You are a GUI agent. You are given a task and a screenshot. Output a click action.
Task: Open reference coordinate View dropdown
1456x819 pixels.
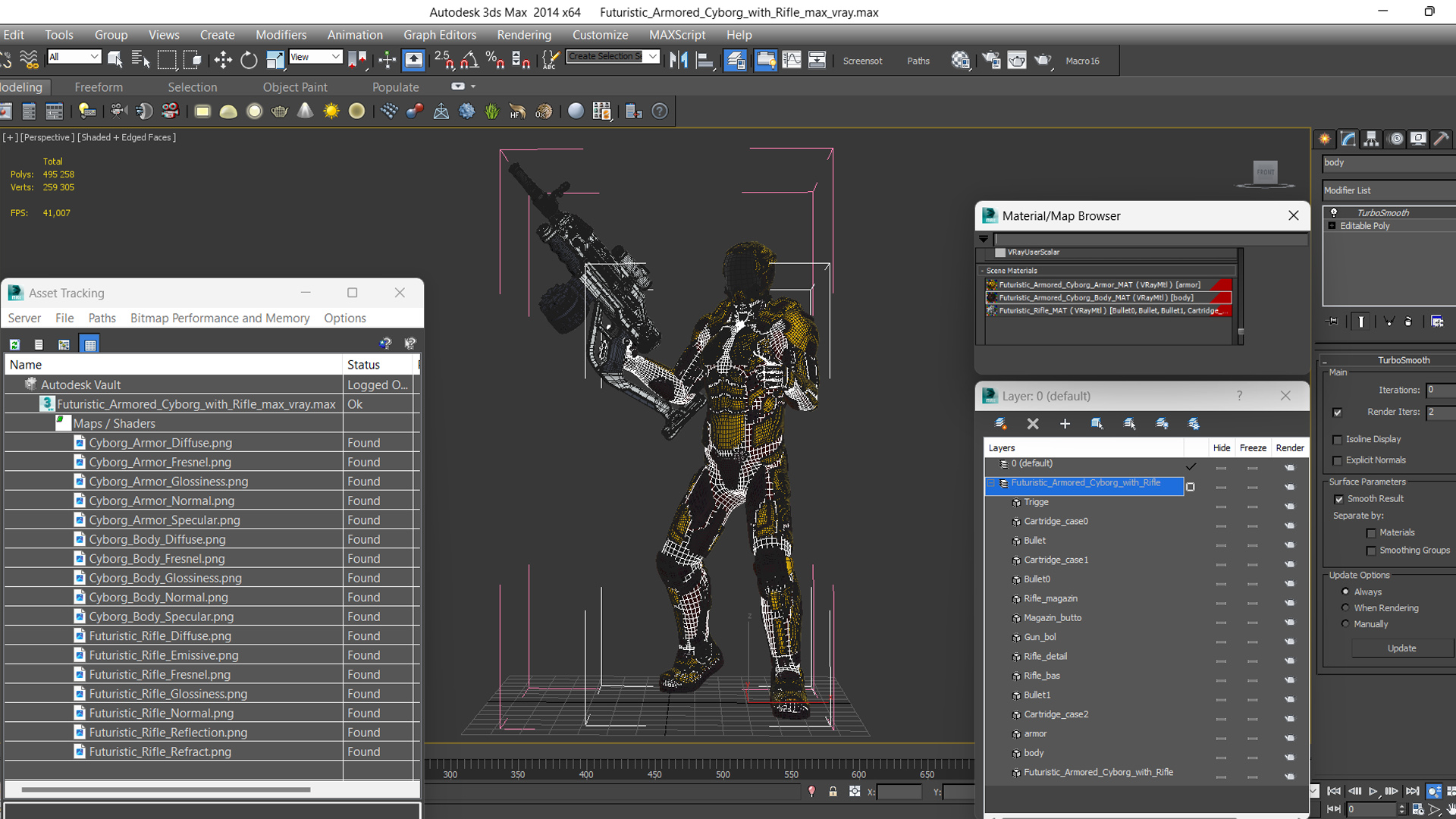point(315,57)
